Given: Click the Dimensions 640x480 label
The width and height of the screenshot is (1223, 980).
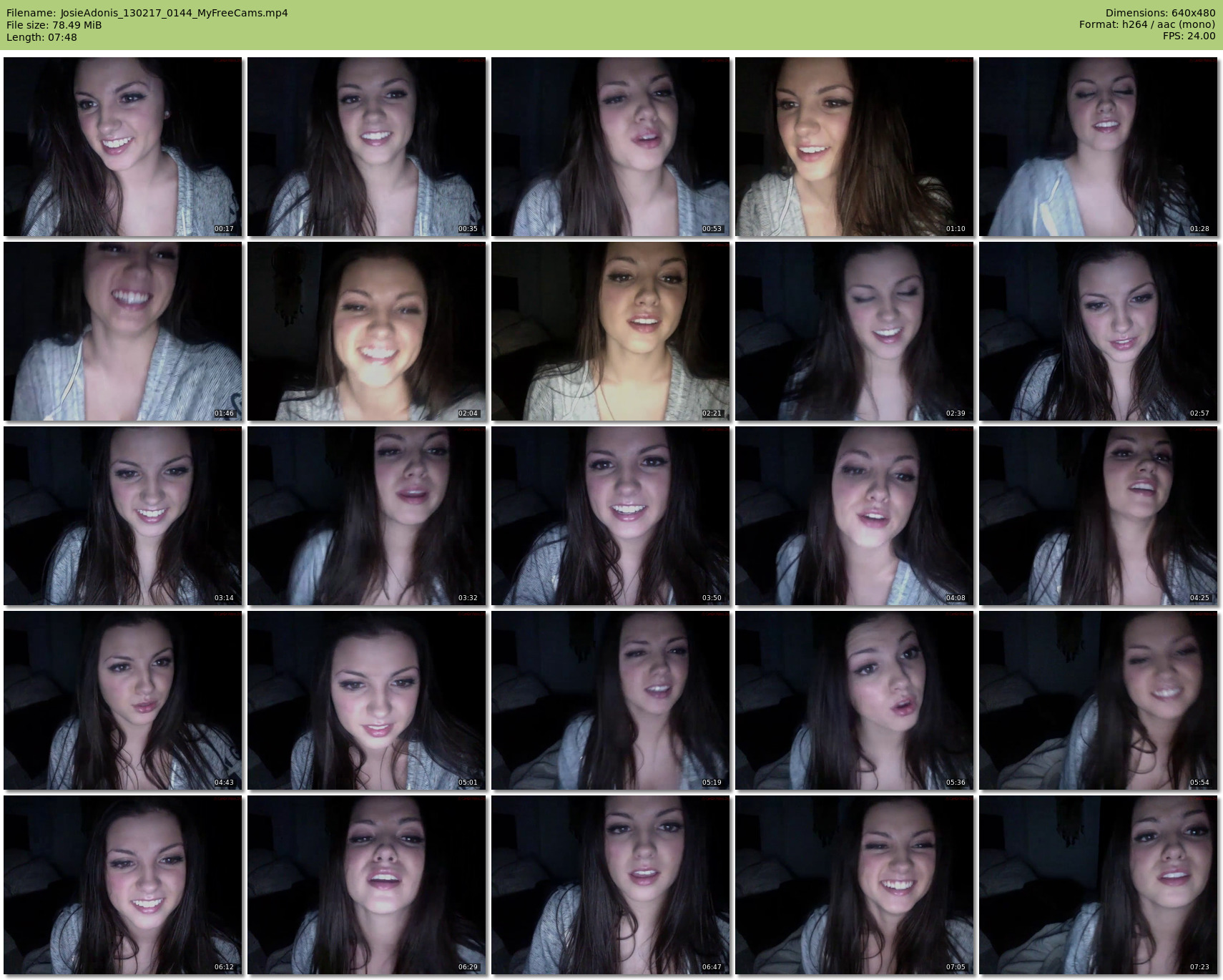Looking at the screenshot, I should (1160, 13).
